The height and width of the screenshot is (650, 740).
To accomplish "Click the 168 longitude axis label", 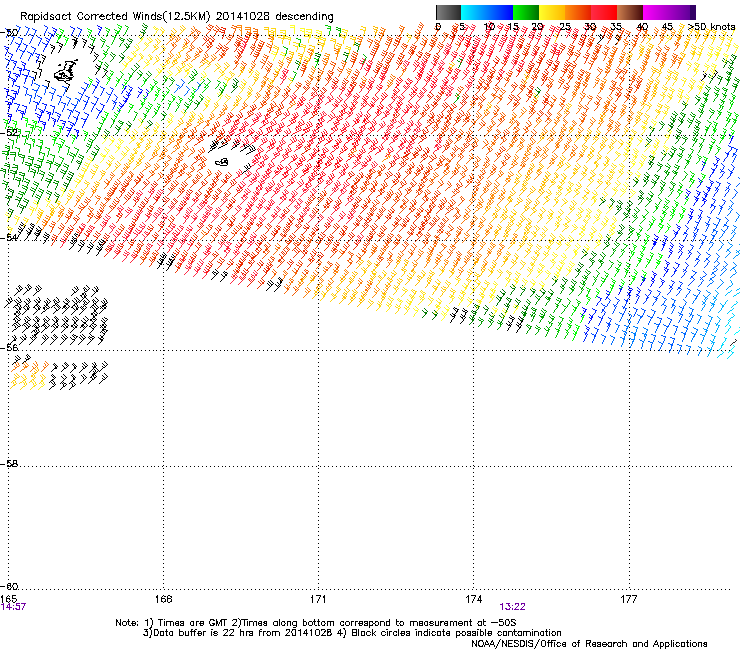I will [163, 599].
